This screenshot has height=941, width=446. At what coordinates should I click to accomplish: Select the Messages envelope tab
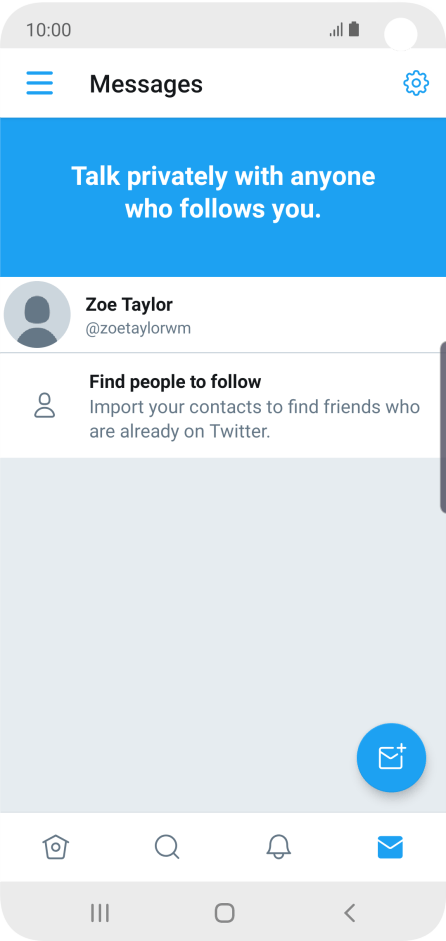tap(390, 847)
